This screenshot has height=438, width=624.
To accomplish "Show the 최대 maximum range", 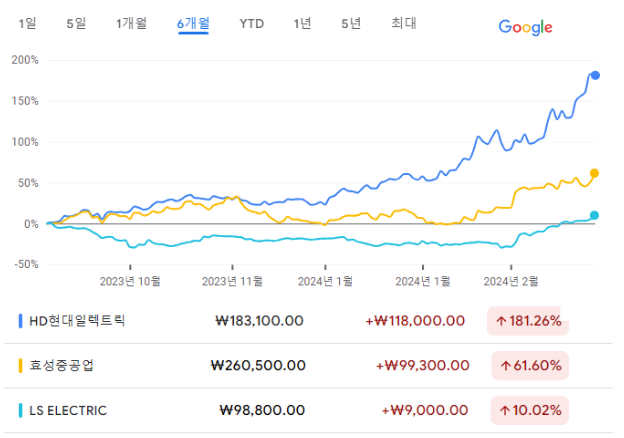I will coord(404,23).
